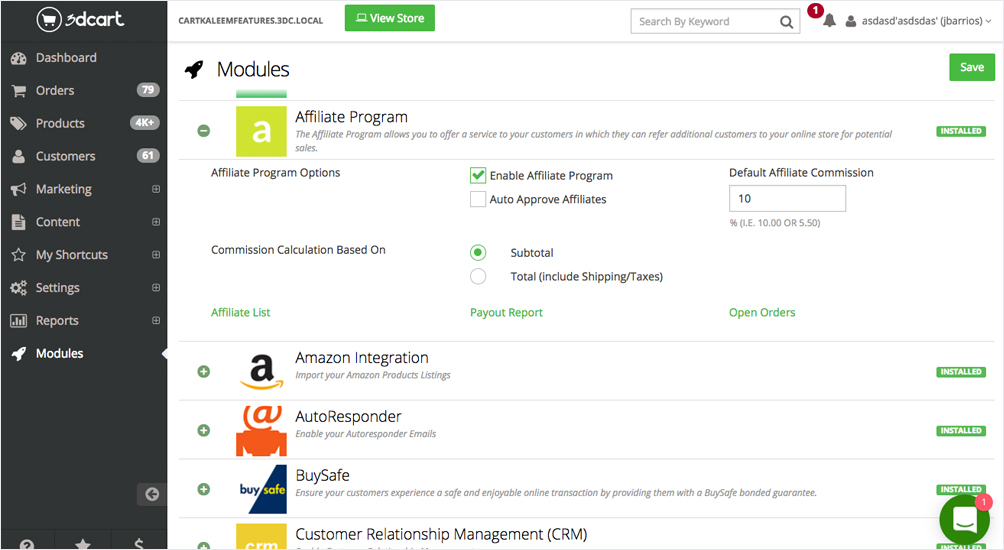Viewport: 1004px width, 550px height.
Task: Open the Affiliate List link
Action: tap(241, 312)
